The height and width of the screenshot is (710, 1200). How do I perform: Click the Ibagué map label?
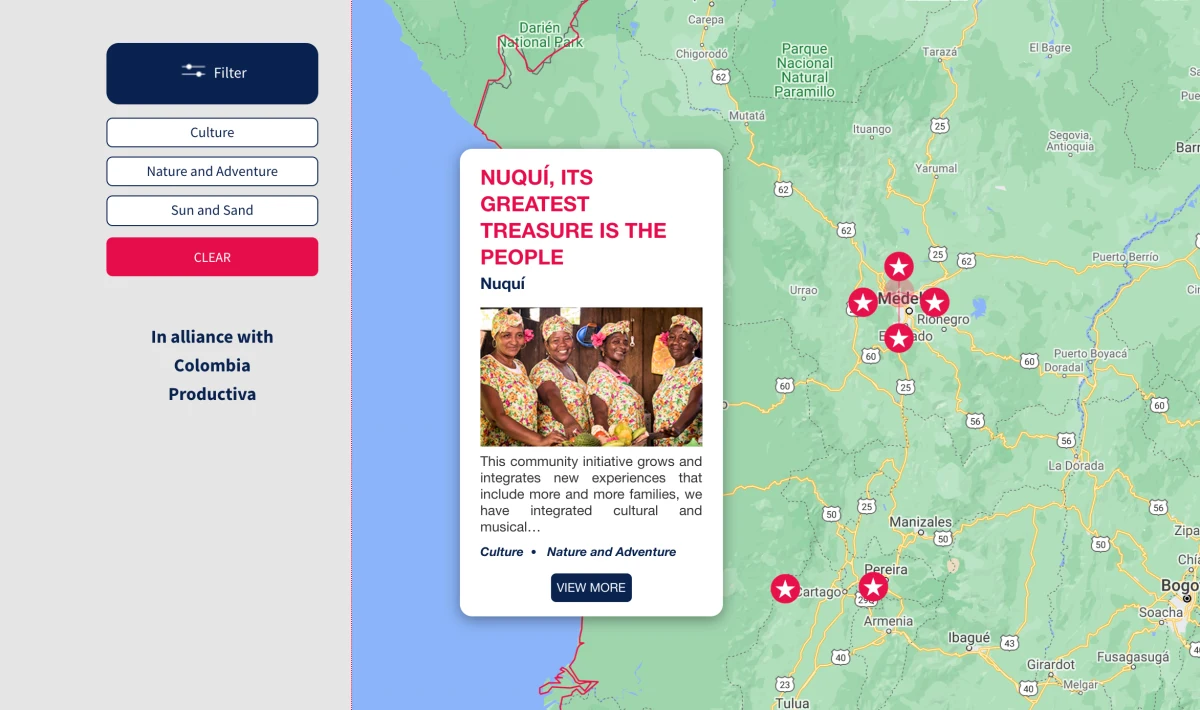(x=968, y=637)
